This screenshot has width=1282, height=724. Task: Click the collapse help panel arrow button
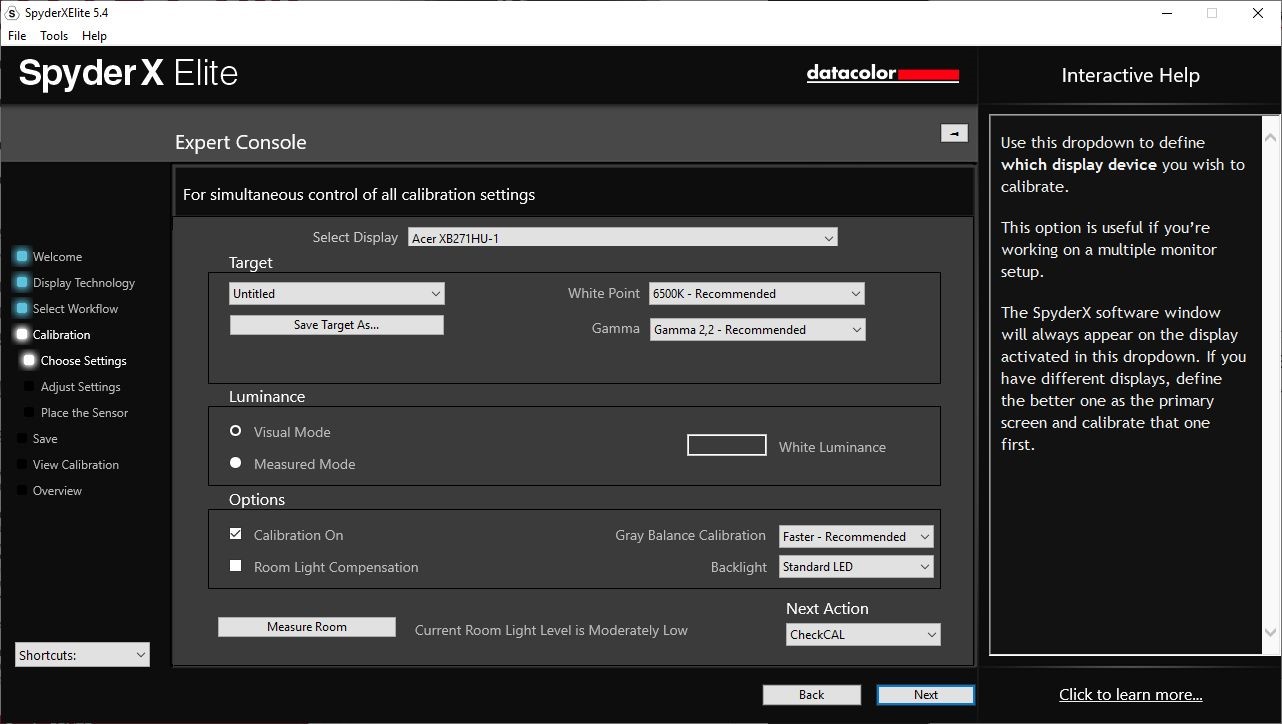954,133
